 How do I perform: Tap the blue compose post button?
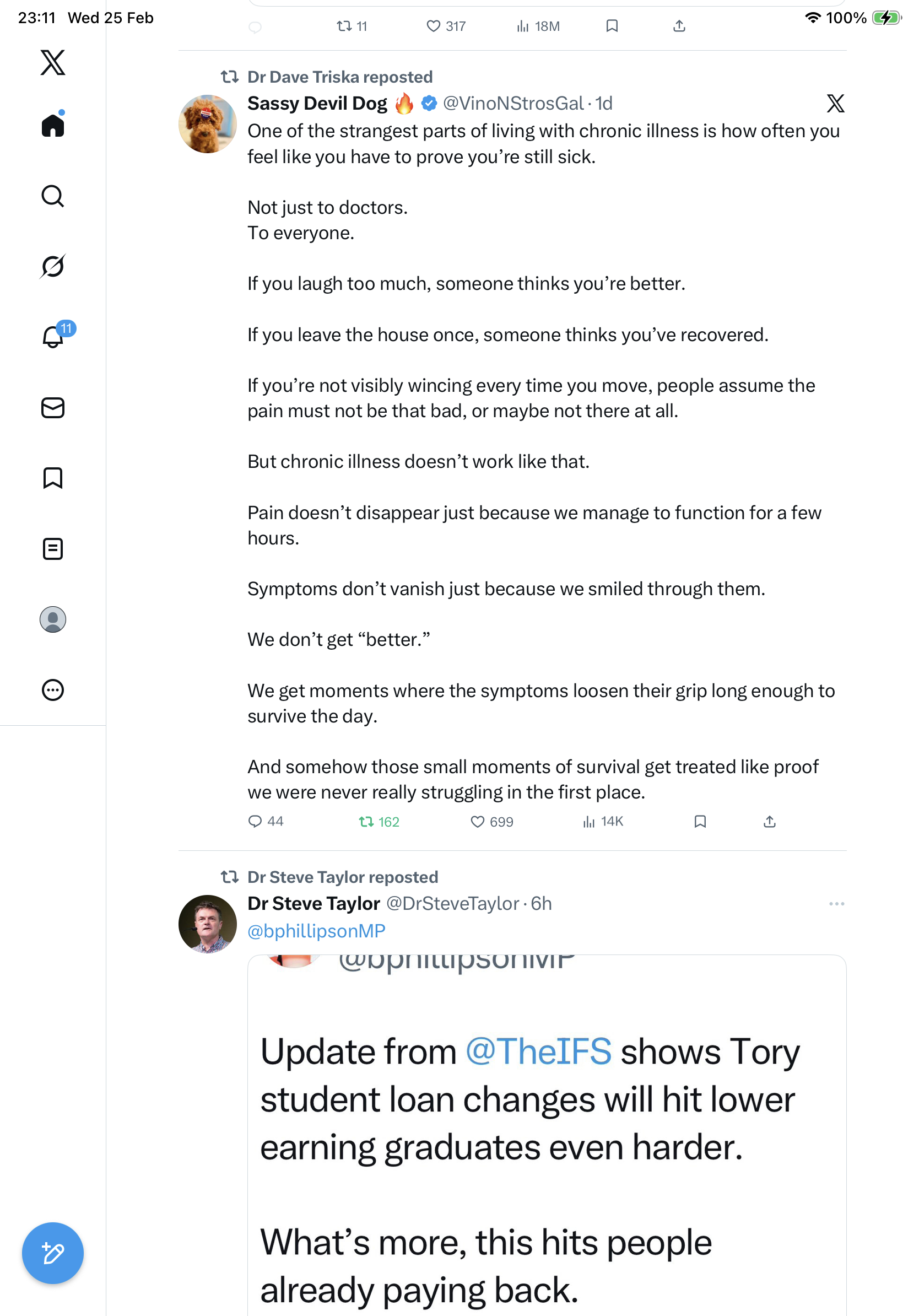pyautogui.click(x=53, y=1253)
